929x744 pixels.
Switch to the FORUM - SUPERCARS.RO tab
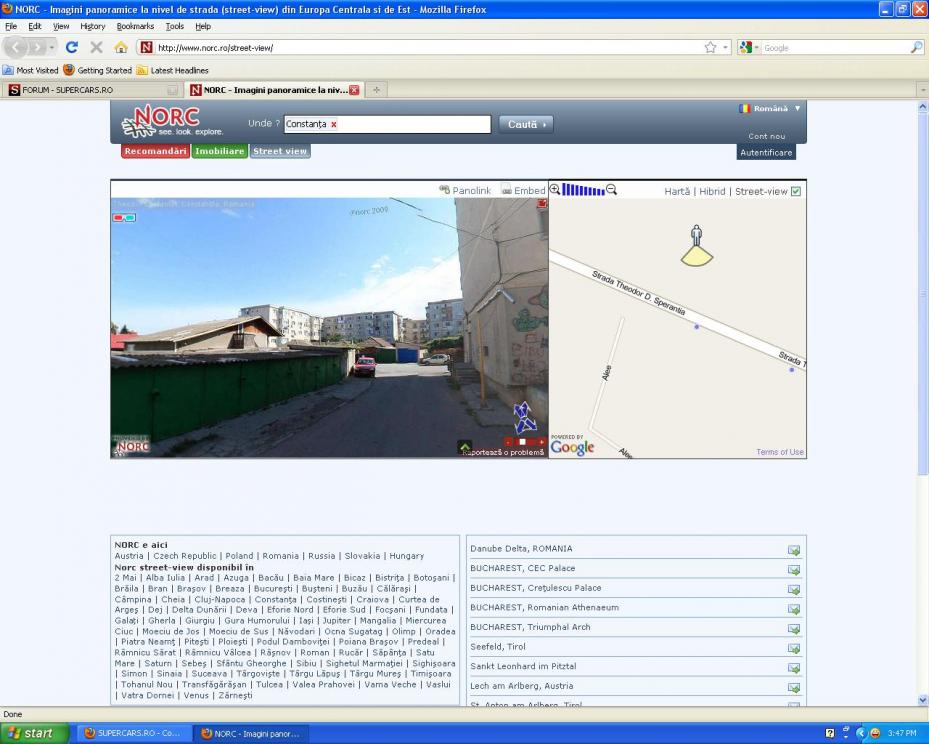point(85,90)
